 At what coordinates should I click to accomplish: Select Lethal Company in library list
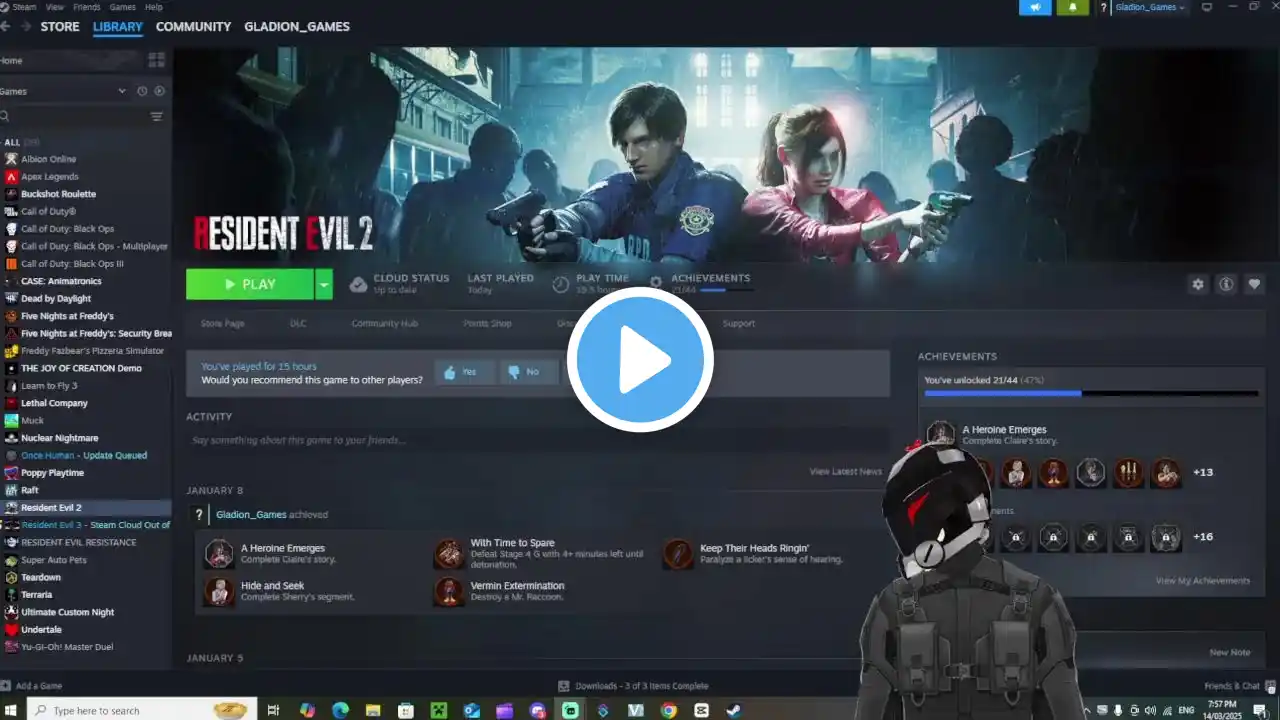54,403
